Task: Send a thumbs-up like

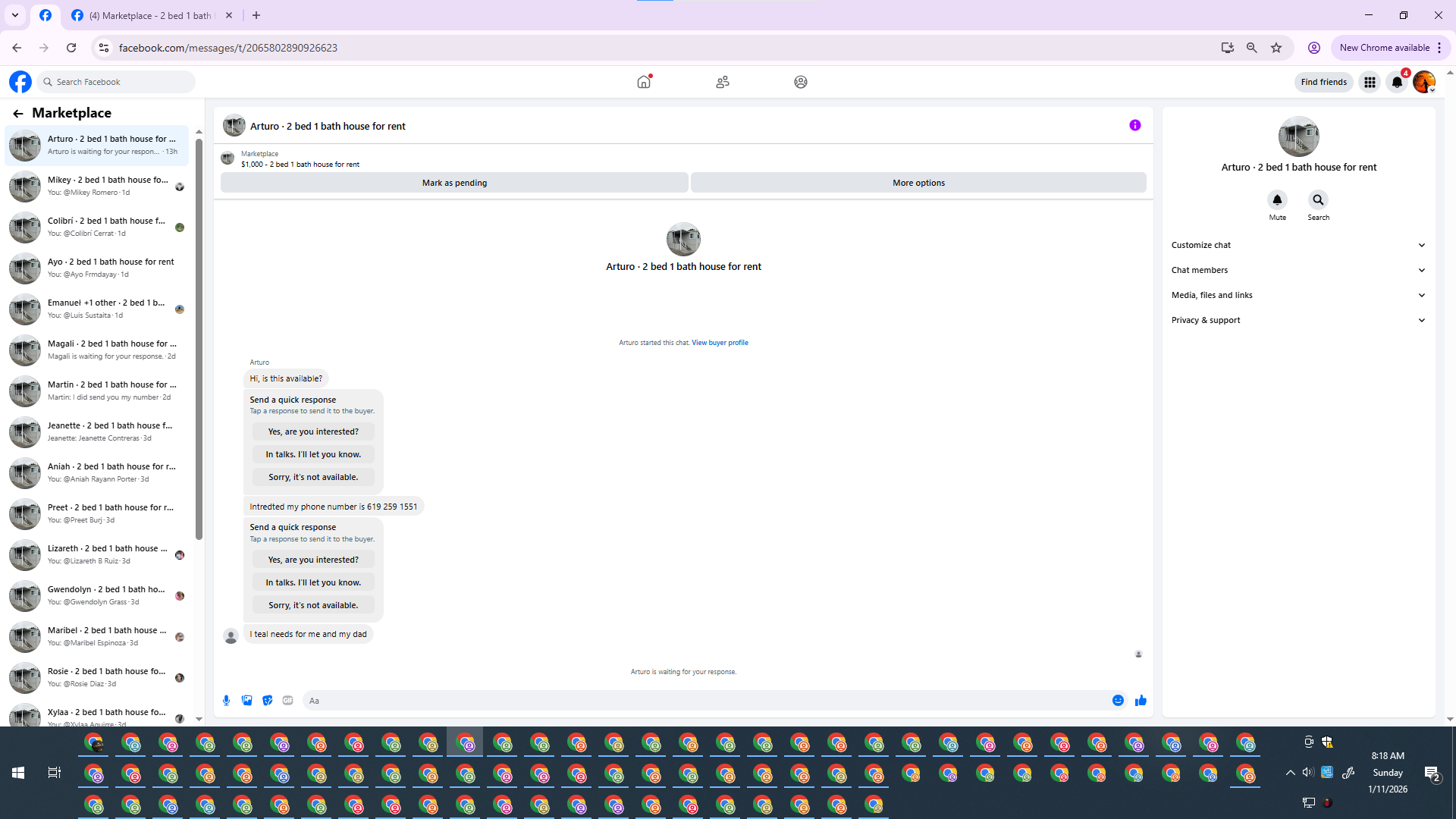Action: click(x=1141, y=701)
